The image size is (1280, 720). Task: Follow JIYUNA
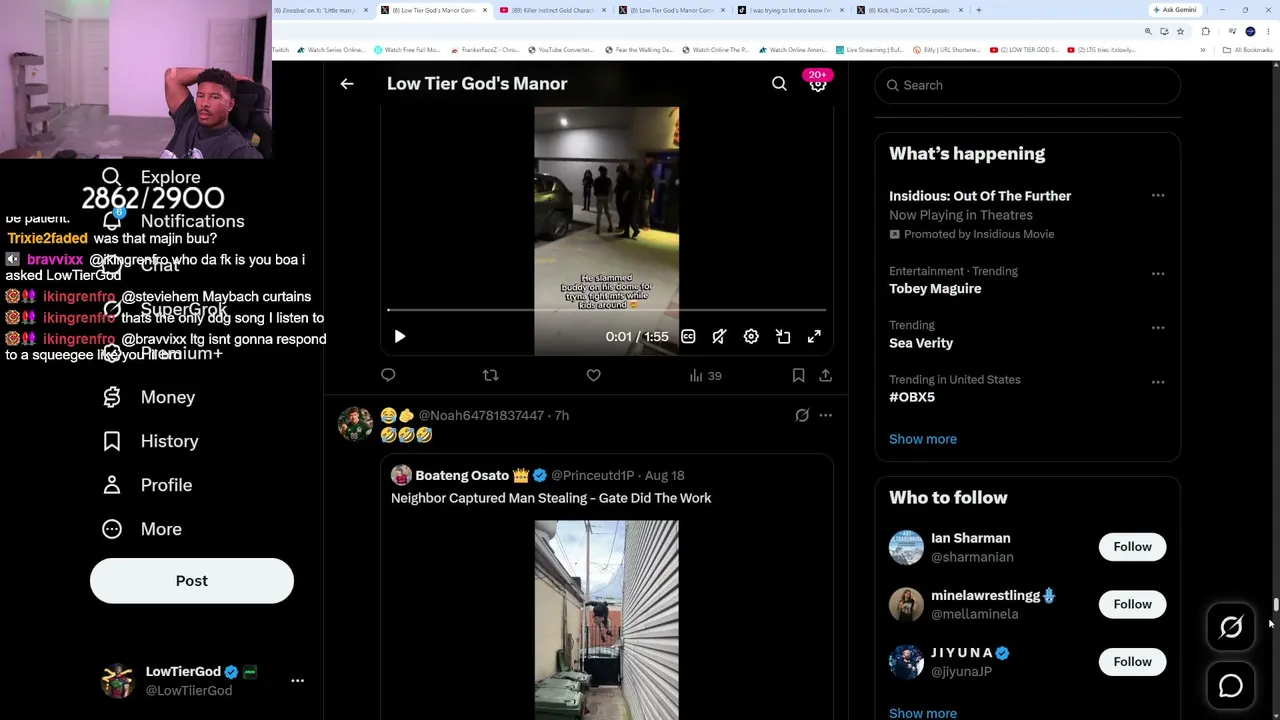pos(1132,662)
